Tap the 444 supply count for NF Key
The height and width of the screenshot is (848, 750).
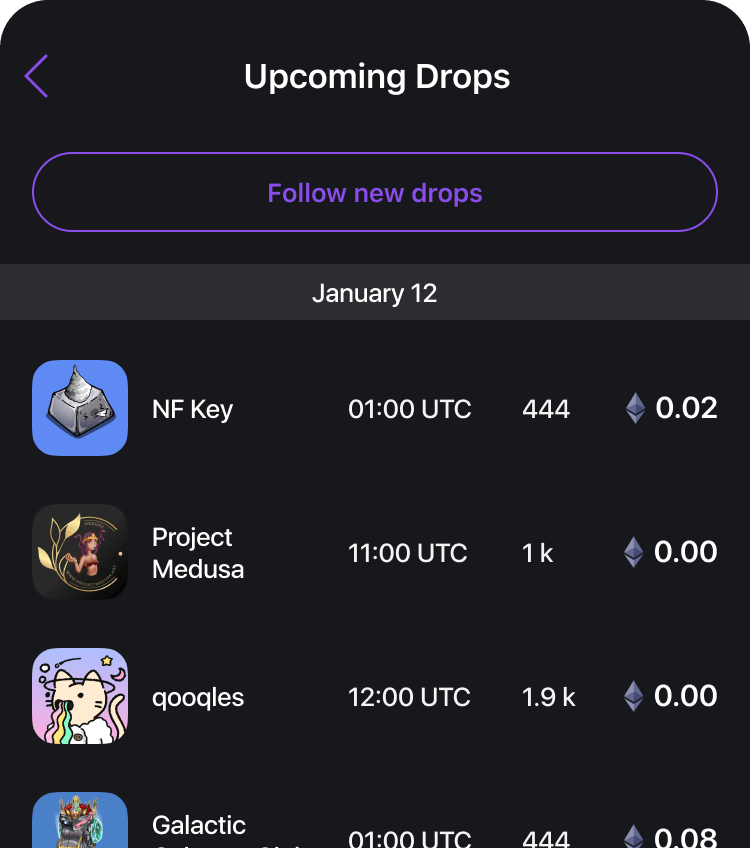[546, 408]
